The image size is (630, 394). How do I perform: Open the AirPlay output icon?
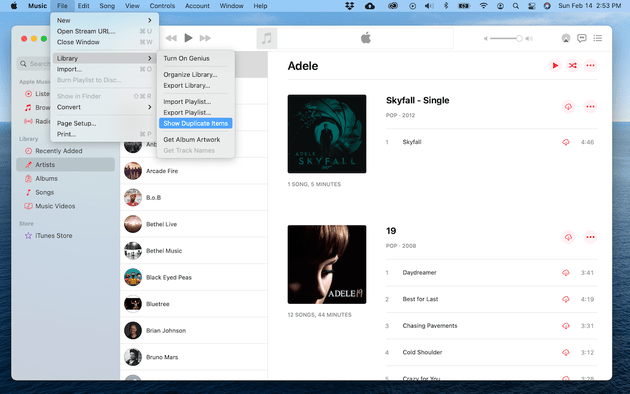(x=566, y=38)
